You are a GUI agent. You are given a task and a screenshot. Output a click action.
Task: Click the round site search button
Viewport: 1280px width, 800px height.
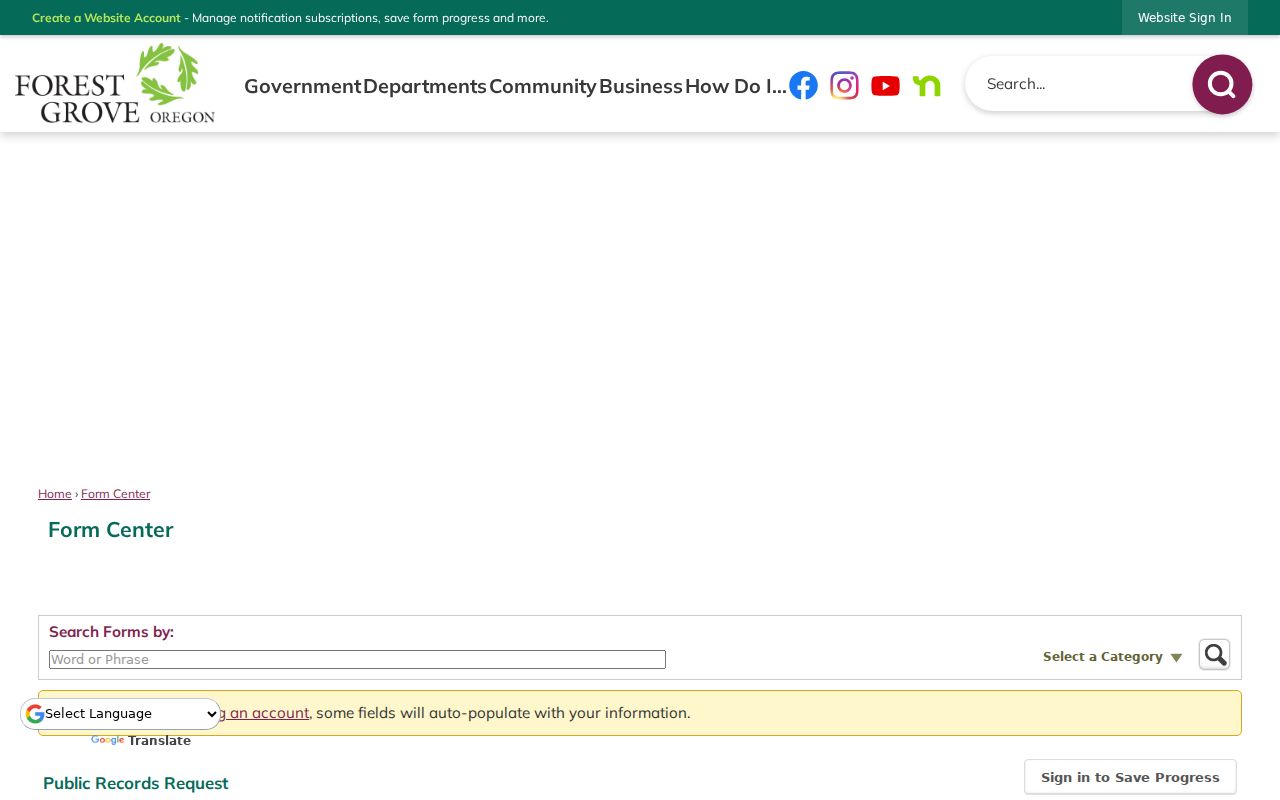click(1222, 85)
